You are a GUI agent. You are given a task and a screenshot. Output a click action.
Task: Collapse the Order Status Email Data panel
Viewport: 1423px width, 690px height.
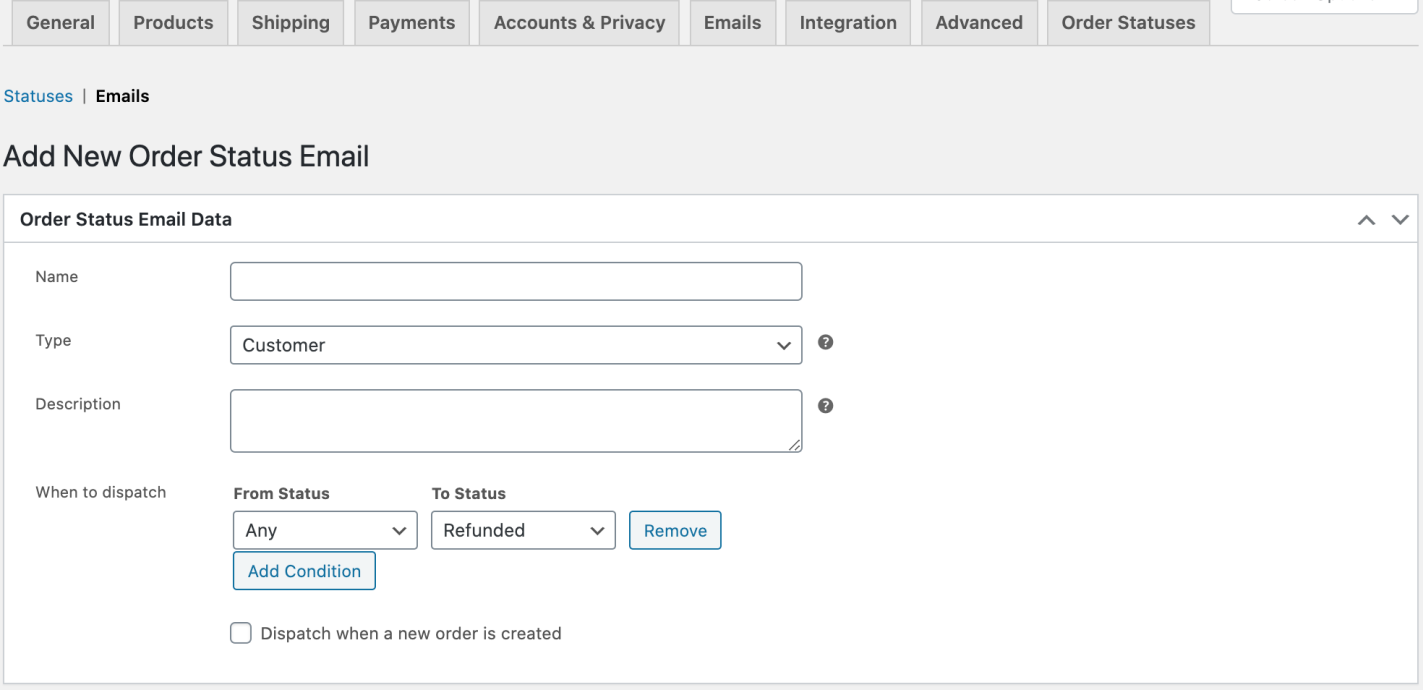tap(1366, 218)
